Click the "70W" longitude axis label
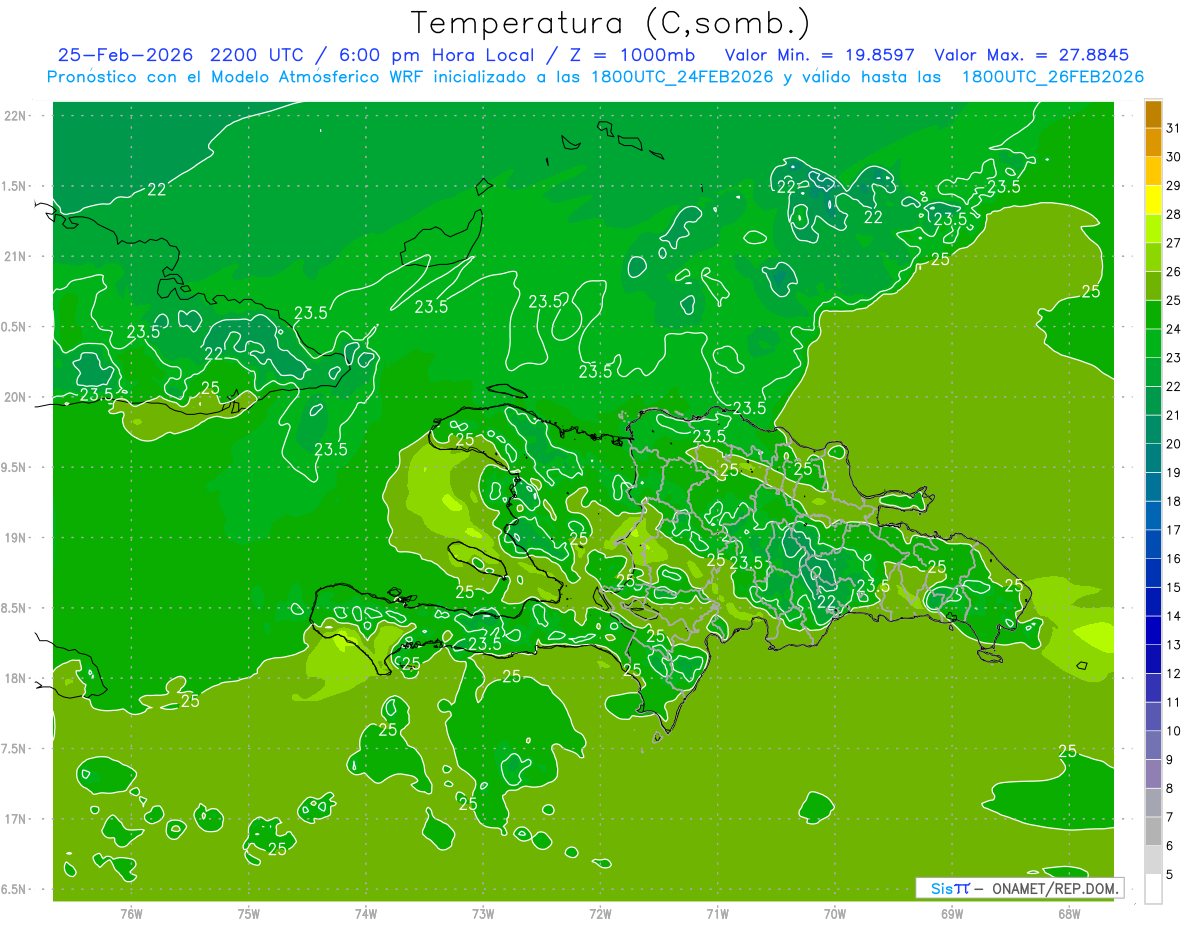This screenshot has width=1200, height=927. tap(835, 914)
